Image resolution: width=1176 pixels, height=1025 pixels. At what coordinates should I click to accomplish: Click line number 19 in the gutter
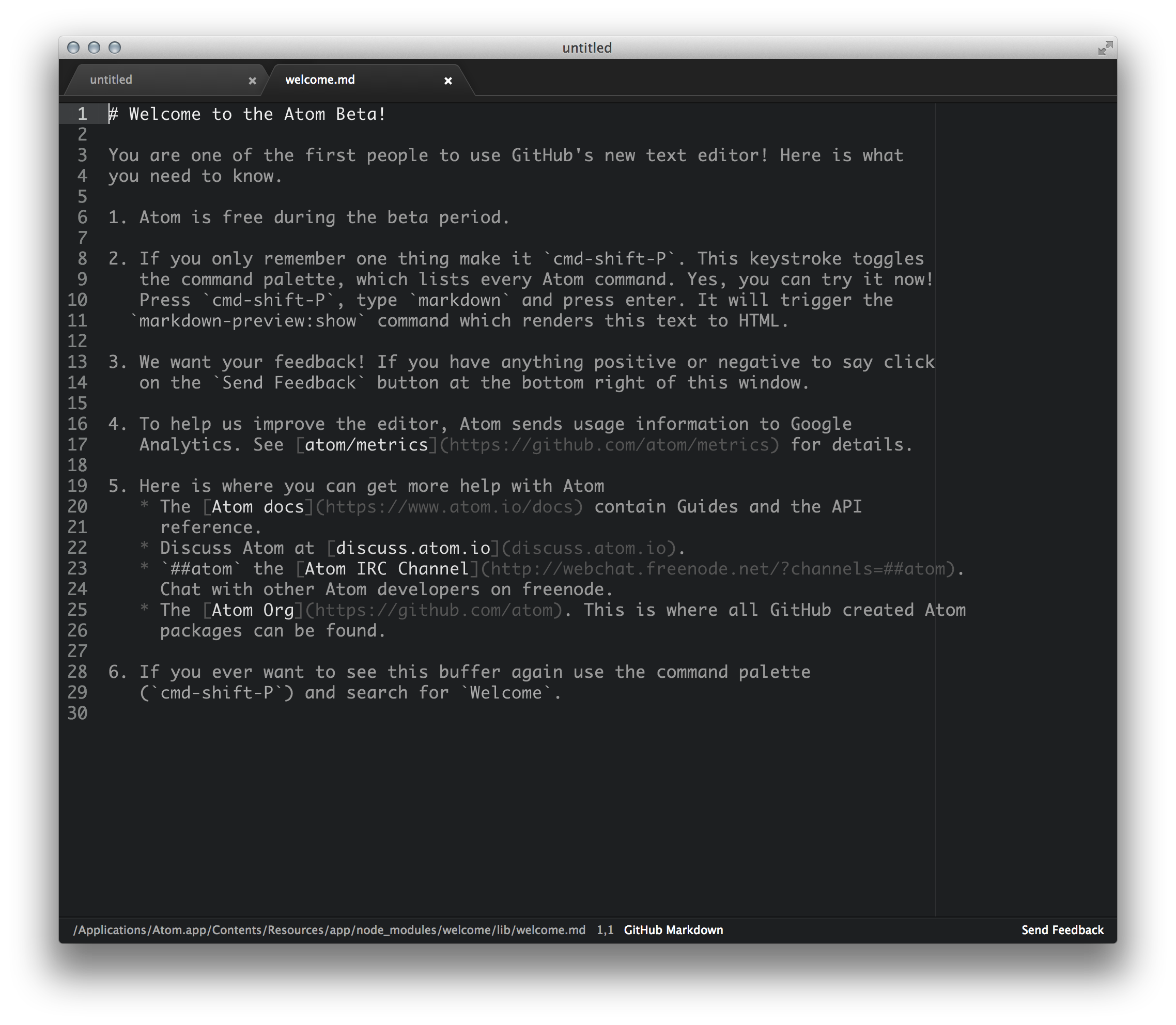[x=77, y=486]
